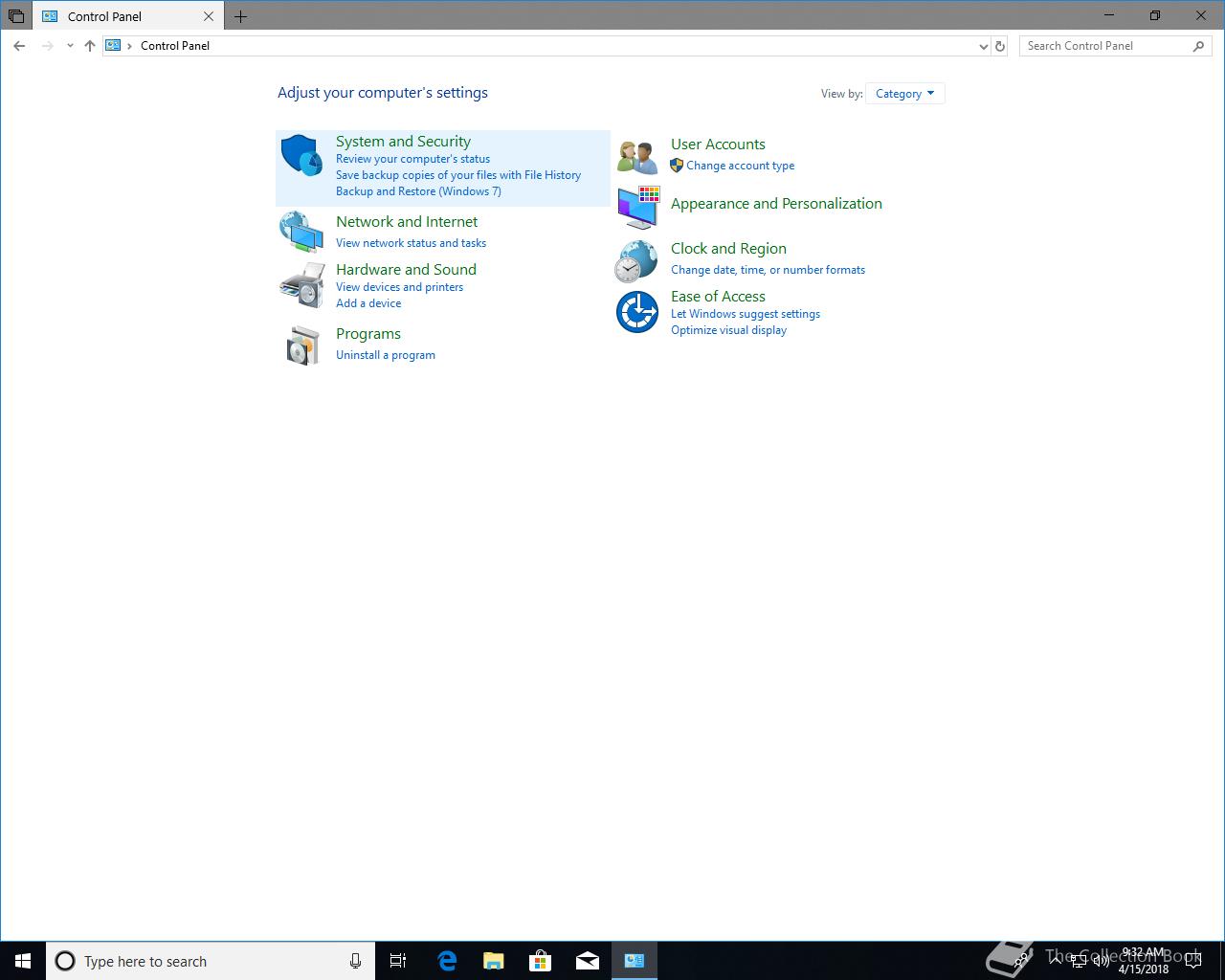Click the Programs disc icon
Image resolution: width=1225 pixels, height=980 pixels.
tap(302, 345)
